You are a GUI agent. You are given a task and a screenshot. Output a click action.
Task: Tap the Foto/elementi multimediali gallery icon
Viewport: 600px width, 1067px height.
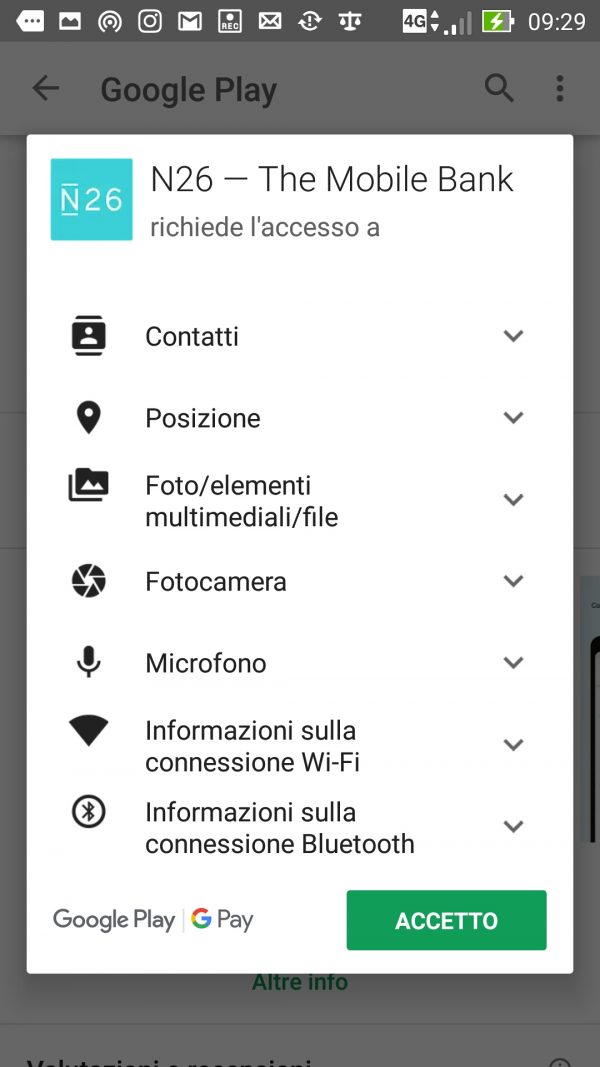(x=89, y=486)
